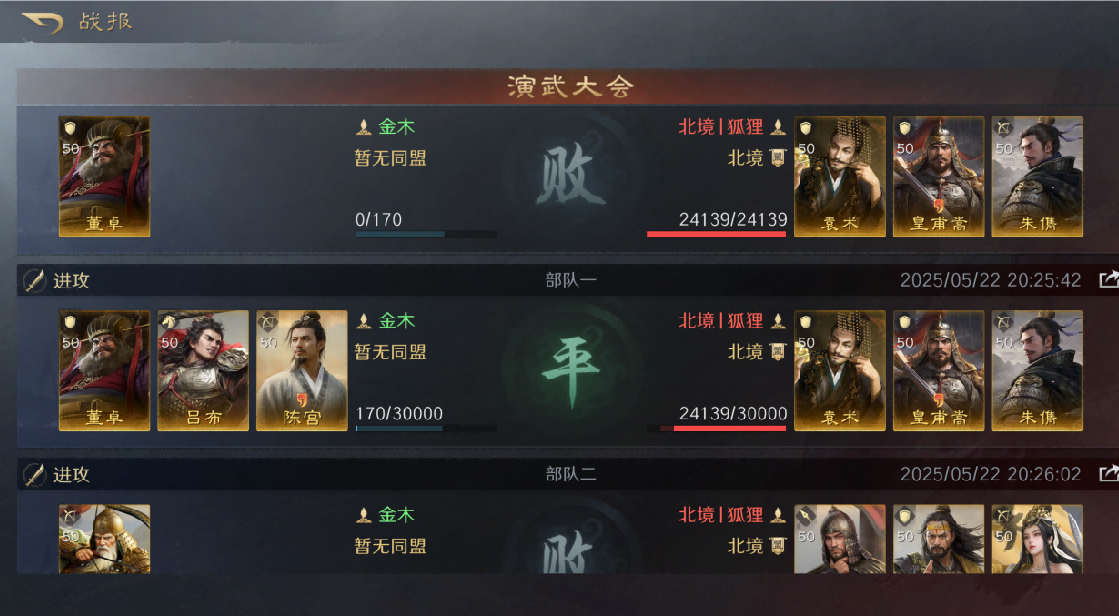Share the 部队一 battle report
Image resolution: width=1119 pixels, height=616 pixels.
click(1108, 280)
